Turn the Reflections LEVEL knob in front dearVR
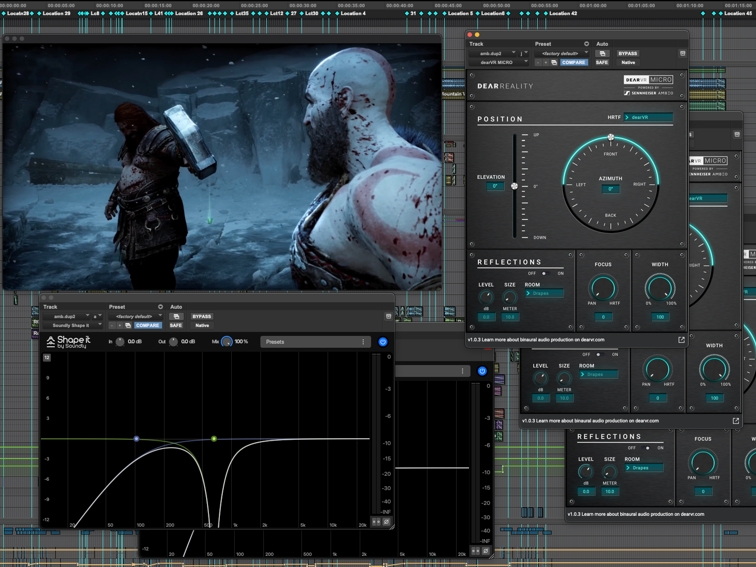 point(486,297)
